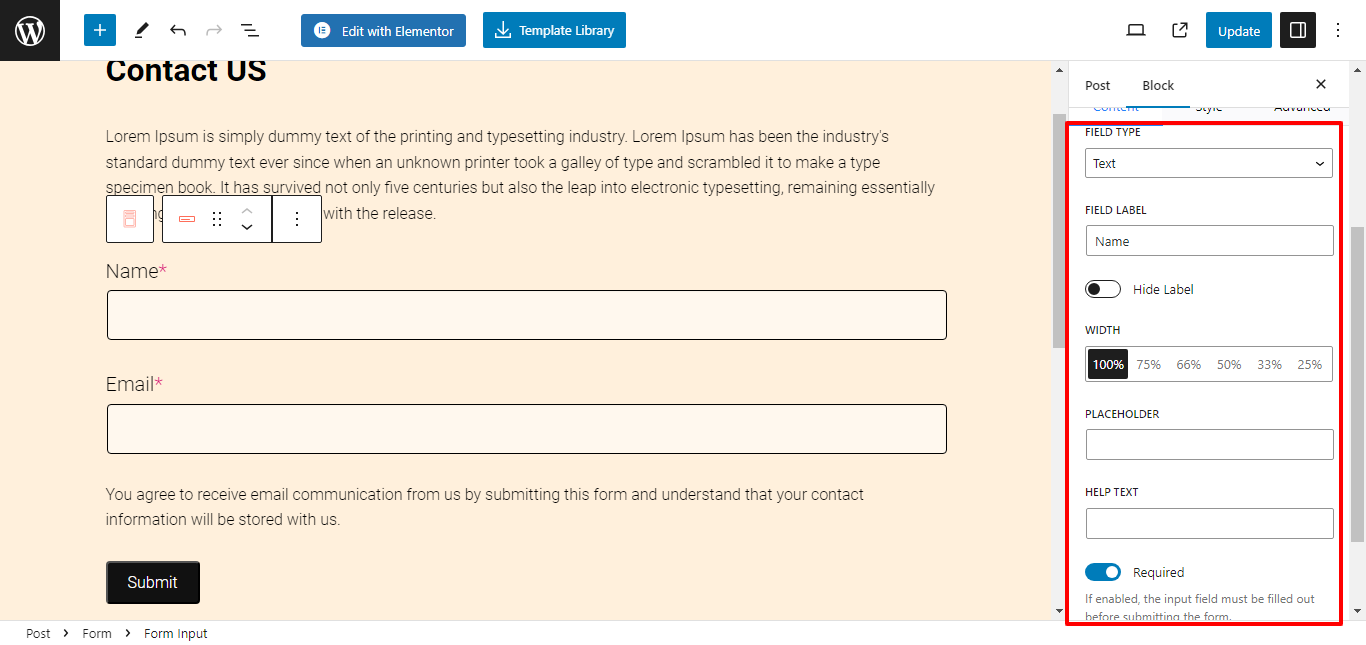This screenshot has height=645, width=1366.
Task: Disable the Required toggle
Action: tap(1103, 572)
